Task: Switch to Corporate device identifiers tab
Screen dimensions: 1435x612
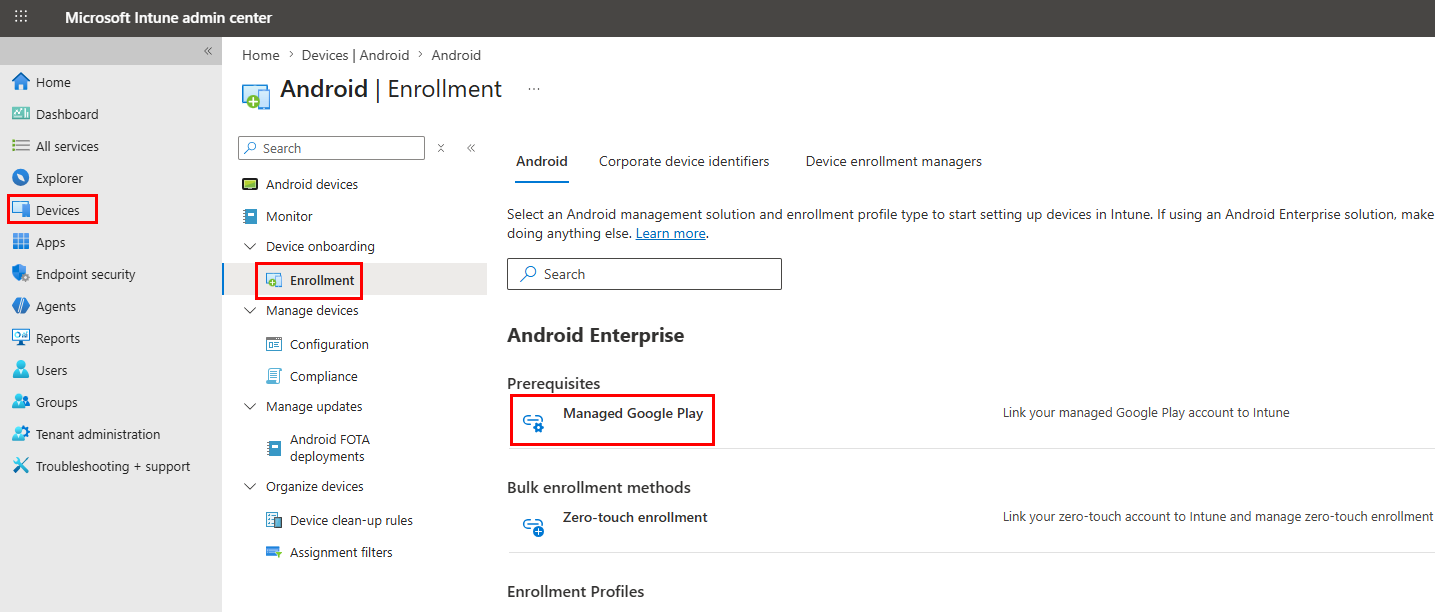Action: [x=684, y=161]
